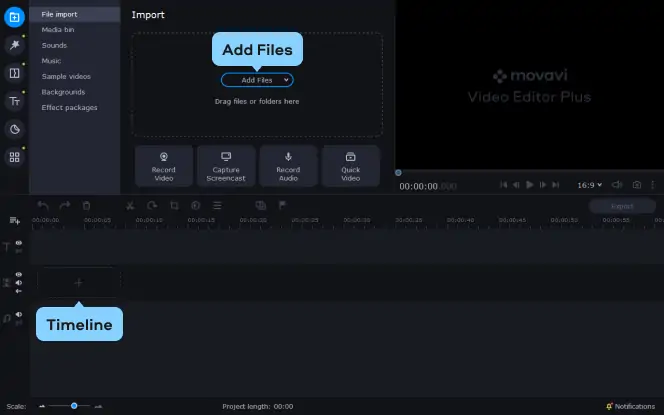Screen dimensions: 664x415
Task: Open Notifications in status bar
Action: point(631,407)
